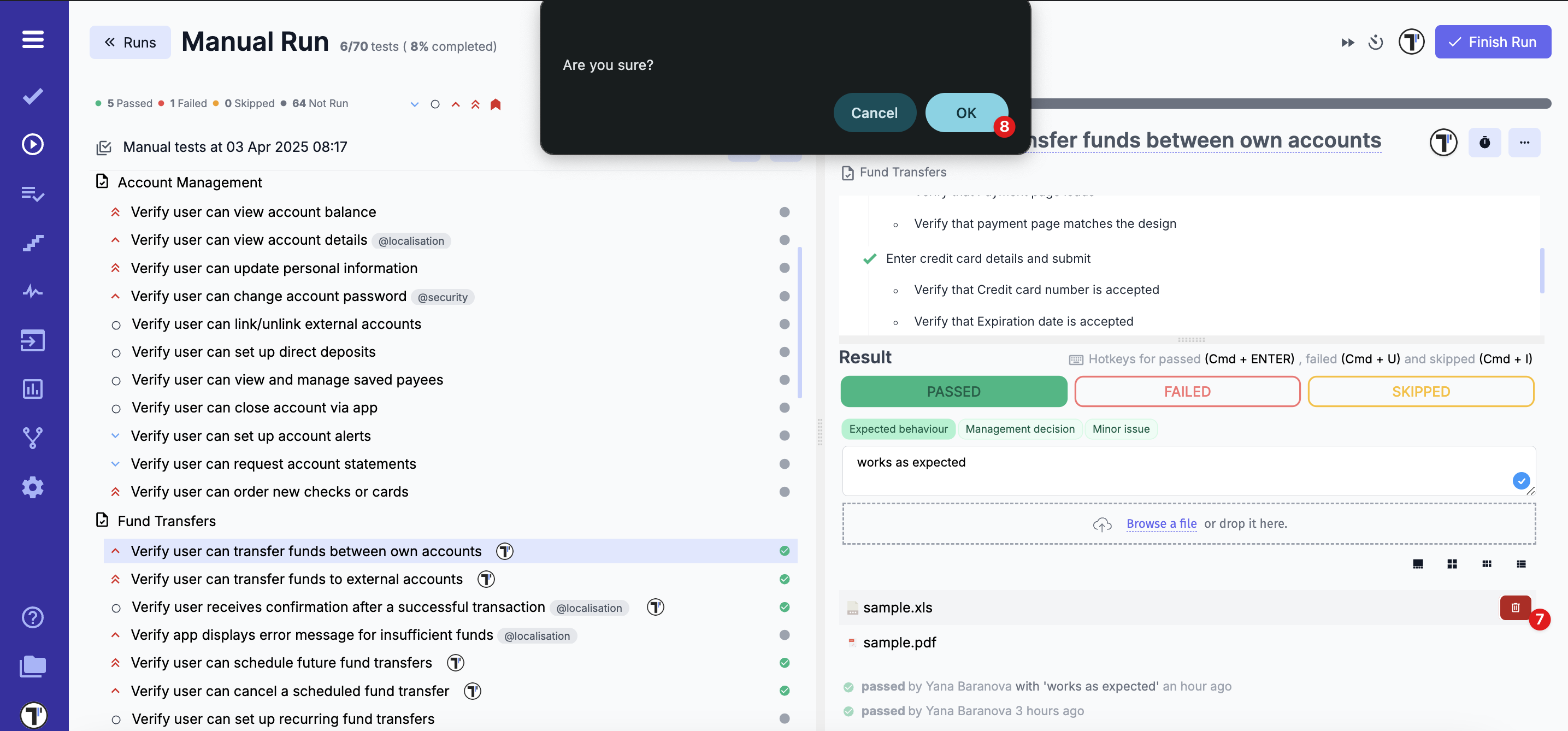The width and height of the screenshot is (1568, 731).
Task: Confirm deletion with OK button
Action: coord(965,113)
